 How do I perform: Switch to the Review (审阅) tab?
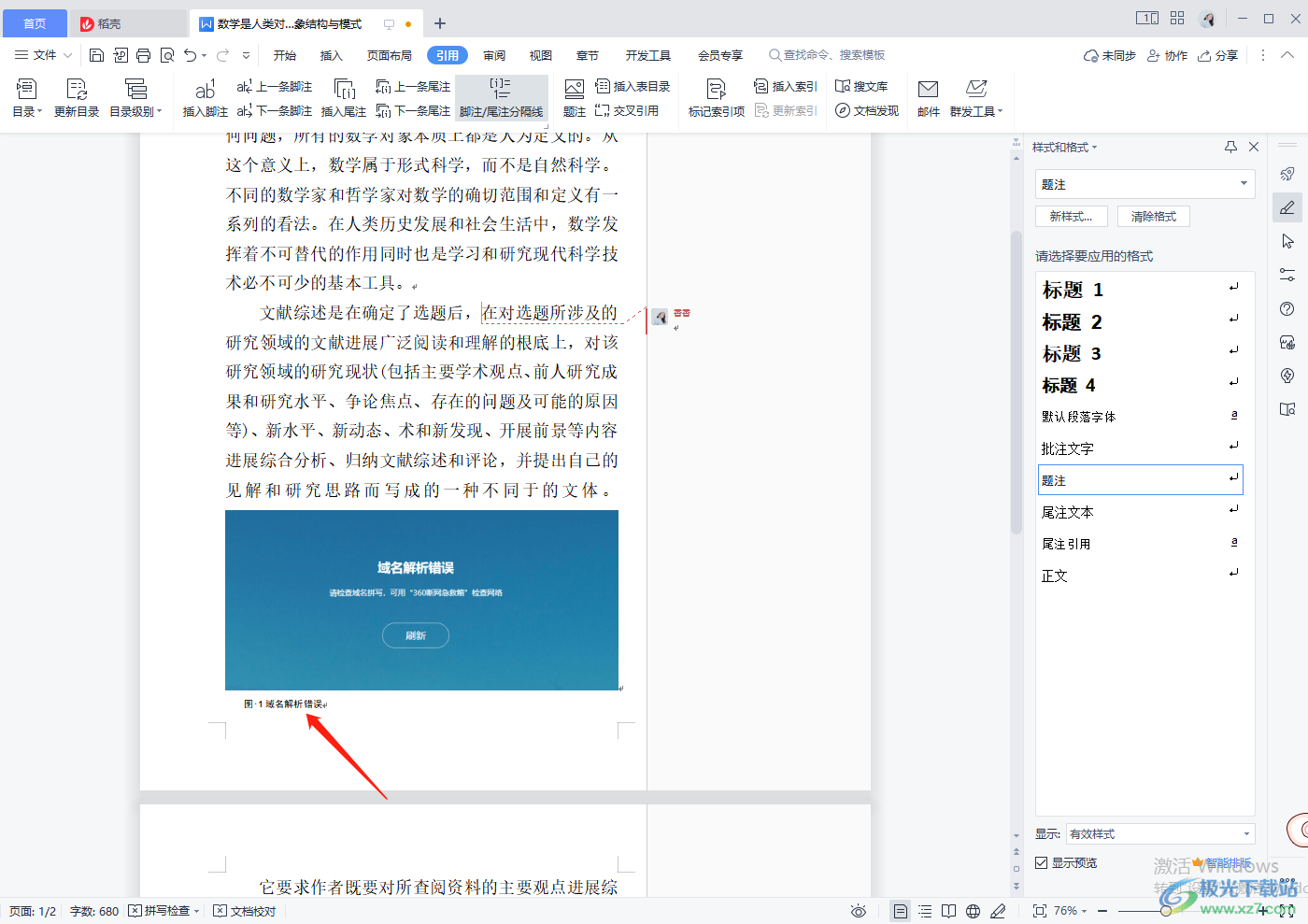494,55
